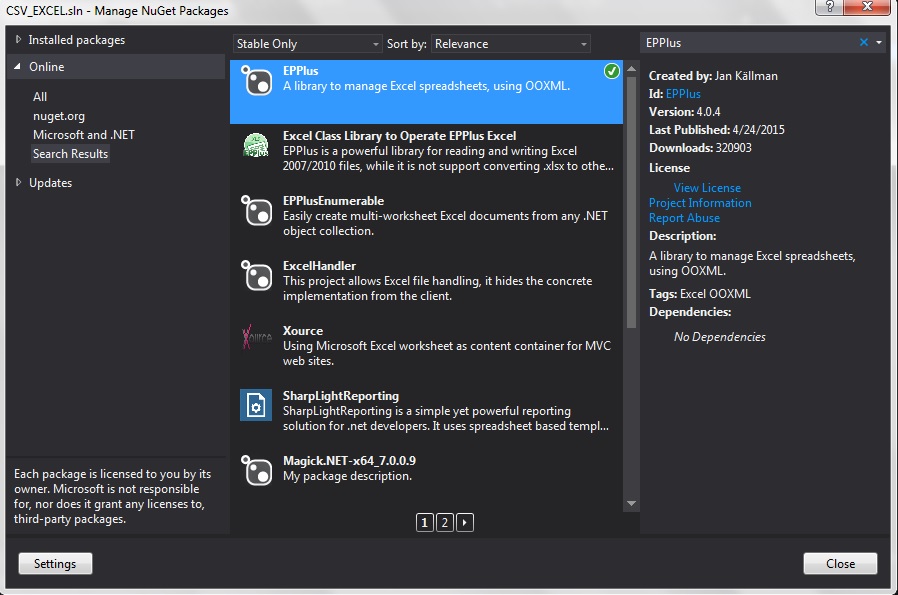Open the Settings button

[x=55, y=564]
